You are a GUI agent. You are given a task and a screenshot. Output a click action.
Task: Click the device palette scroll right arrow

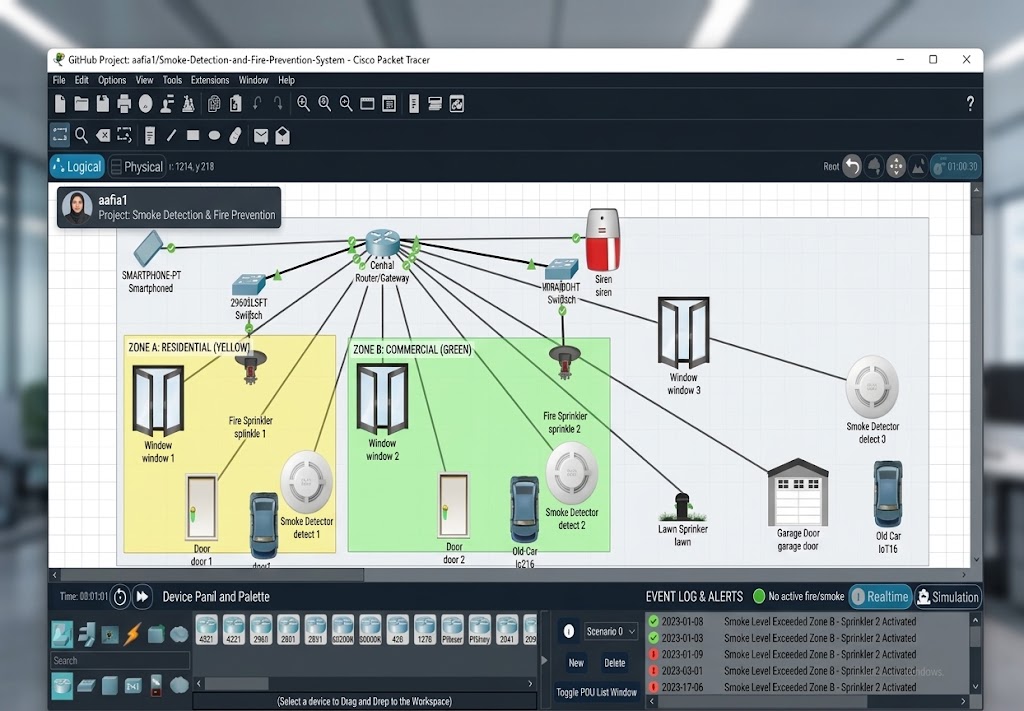tap(530, 684)
